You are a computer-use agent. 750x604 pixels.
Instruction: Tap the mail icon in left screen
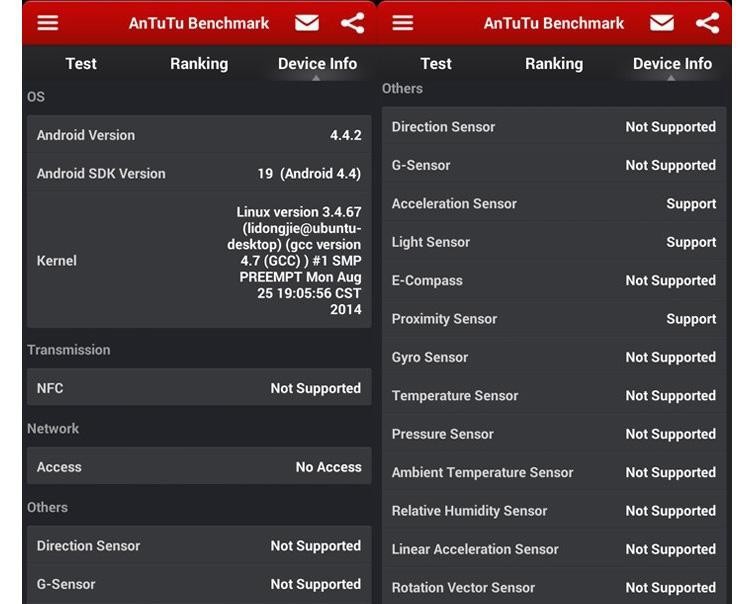307,23
